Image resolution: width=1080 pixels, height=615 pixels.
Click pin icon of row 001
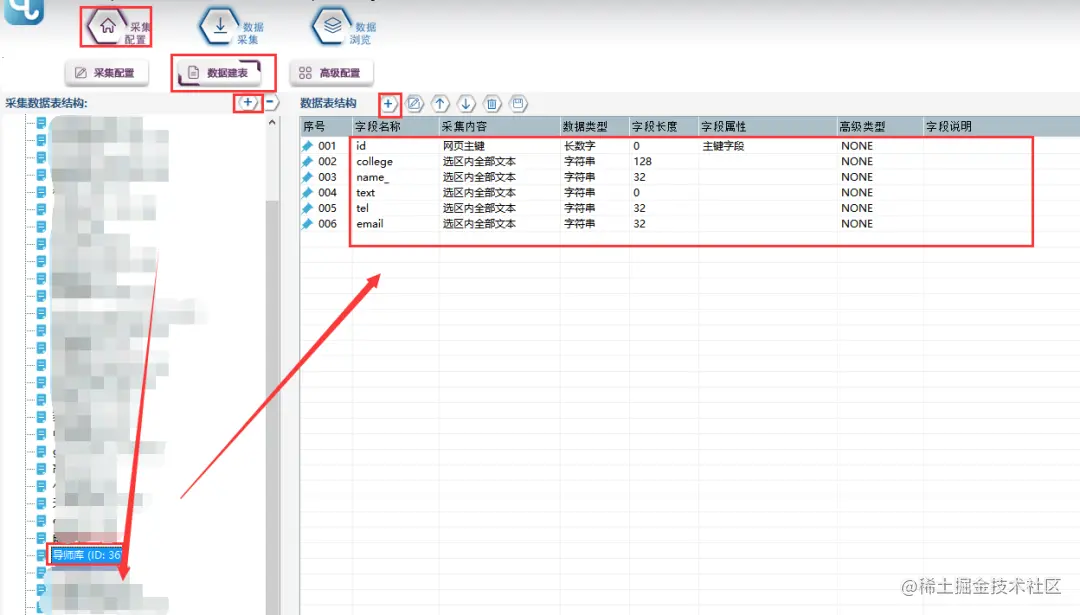point(308,146)
